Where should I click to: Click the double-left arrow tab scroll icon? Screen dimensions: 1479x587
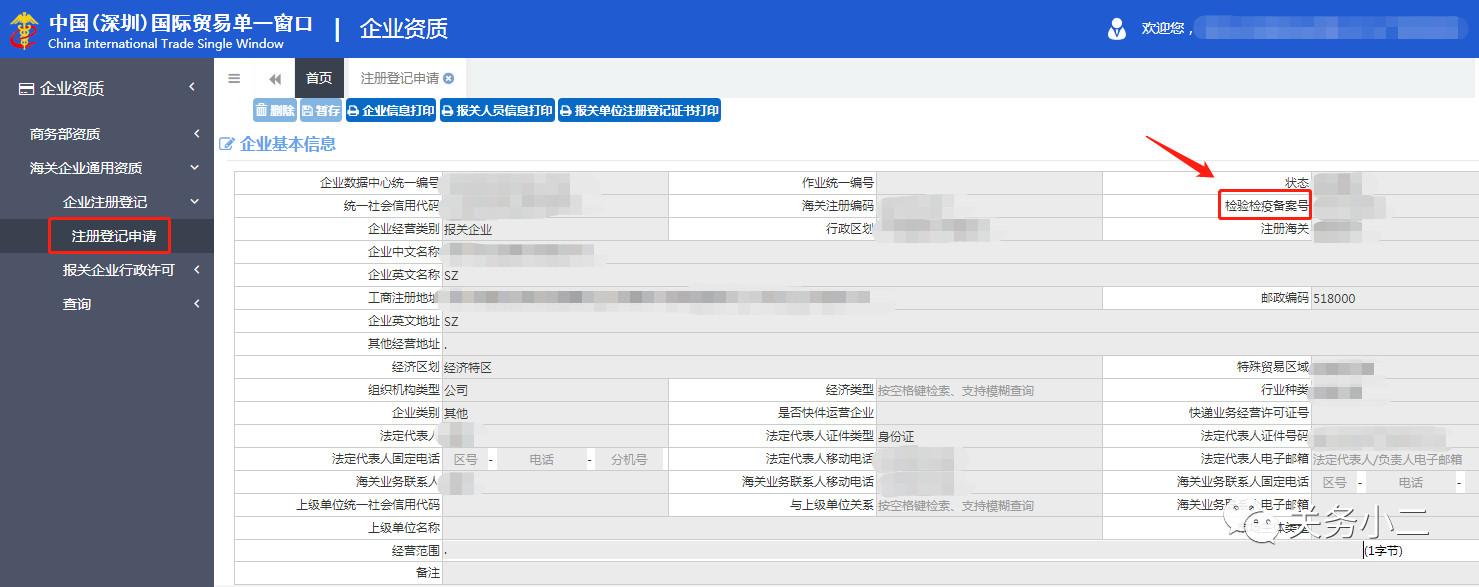point(275,79)
